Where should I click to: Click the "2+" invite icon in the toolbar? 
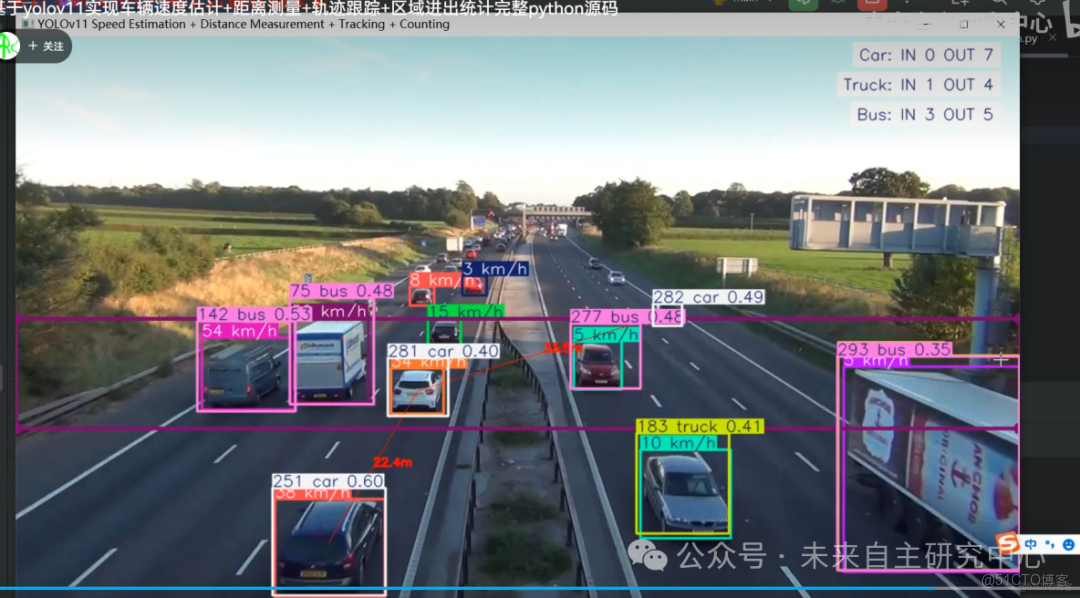pyautogui.click(x=958, y=4)
